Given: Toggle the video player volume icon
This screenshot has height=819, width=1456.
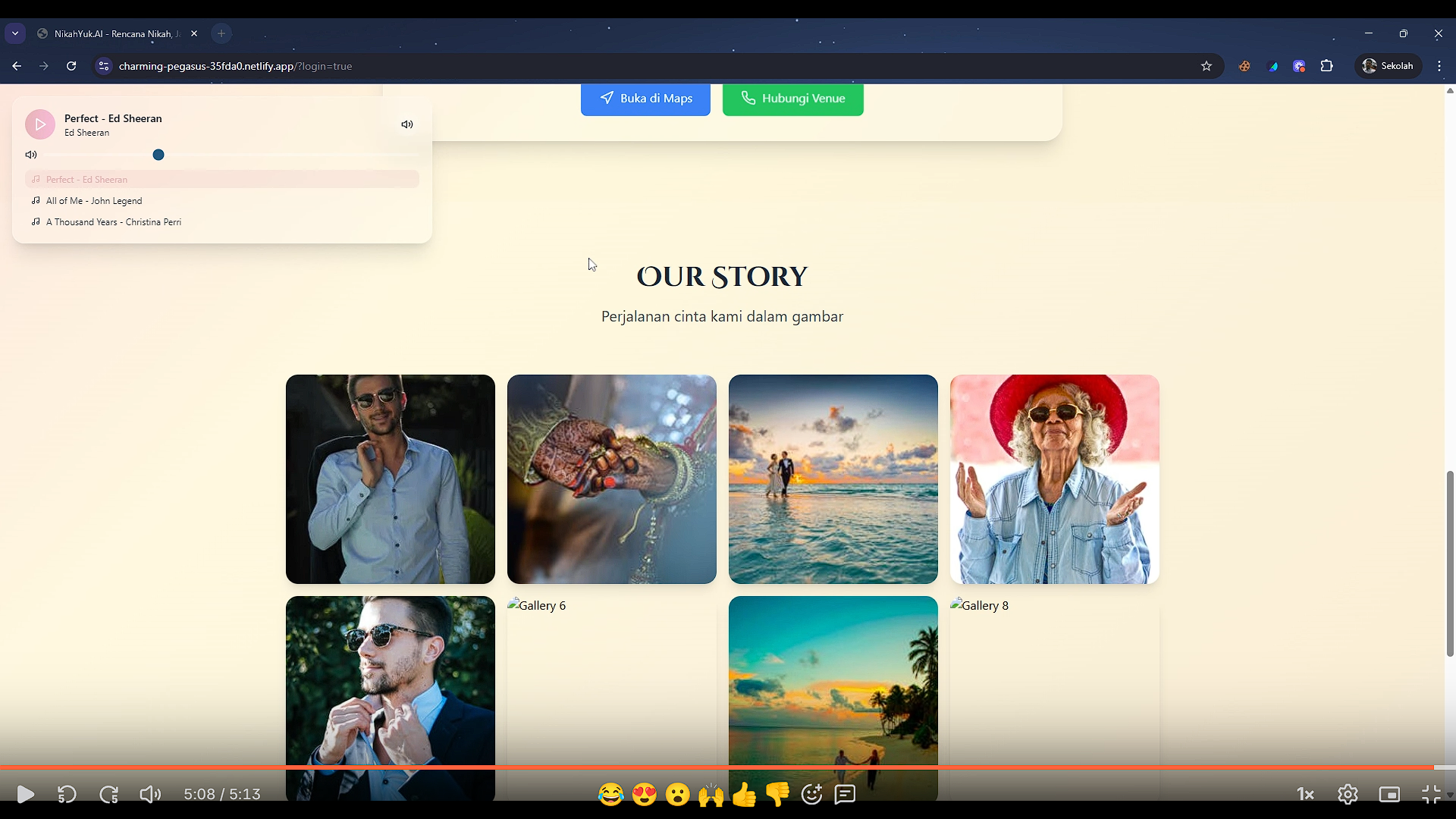Looking at the screenshot, I should tap(150, 794).
